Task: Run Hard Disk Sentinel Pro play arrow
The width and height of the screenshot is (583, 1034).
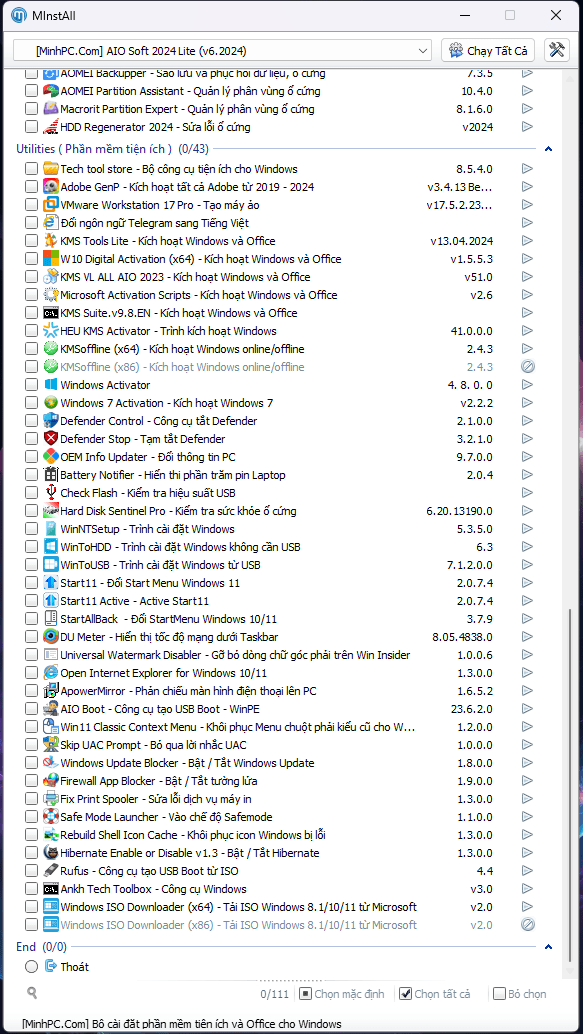Action: tap(527, 511)
